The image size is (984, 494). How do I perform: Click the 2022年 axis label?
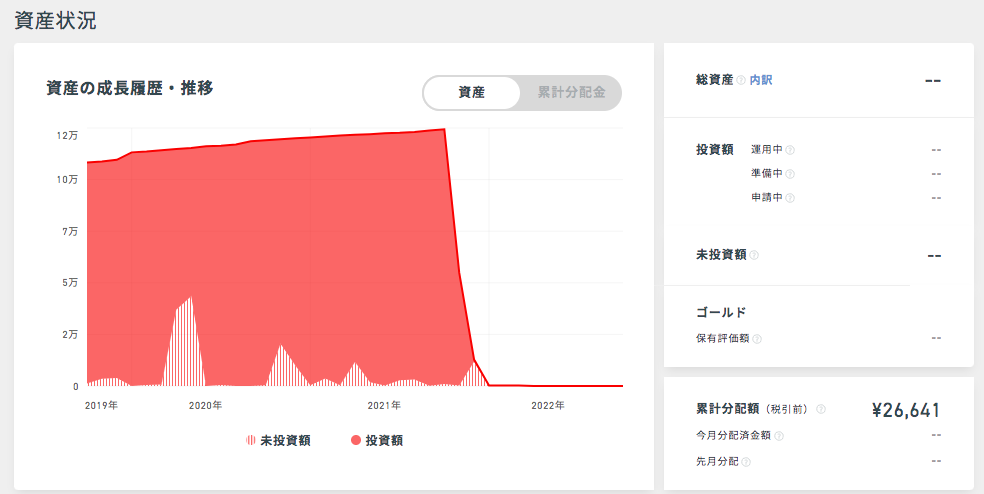point(548,405)
